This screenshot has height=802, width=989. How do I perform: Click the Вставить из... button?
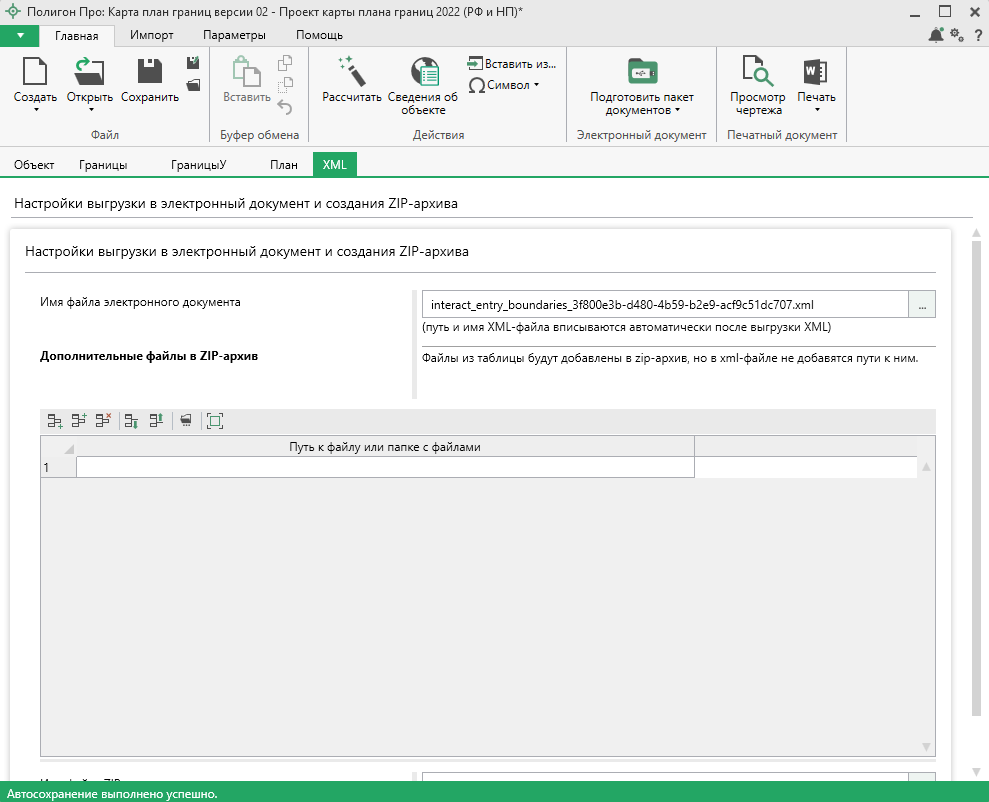pos(511,64)
